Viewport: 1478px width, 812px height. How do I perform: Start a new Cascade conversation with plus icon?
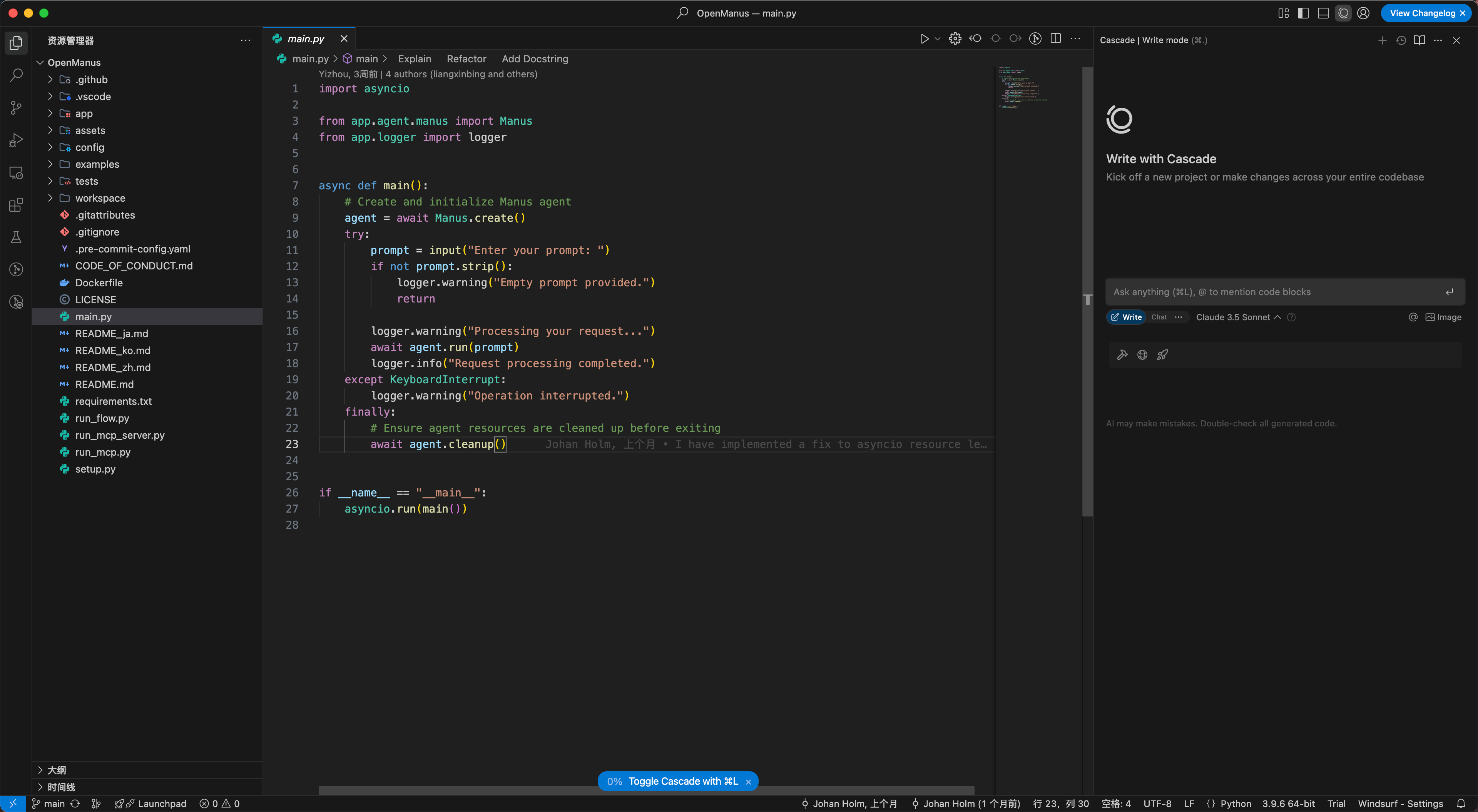[x=1382, y=40]
